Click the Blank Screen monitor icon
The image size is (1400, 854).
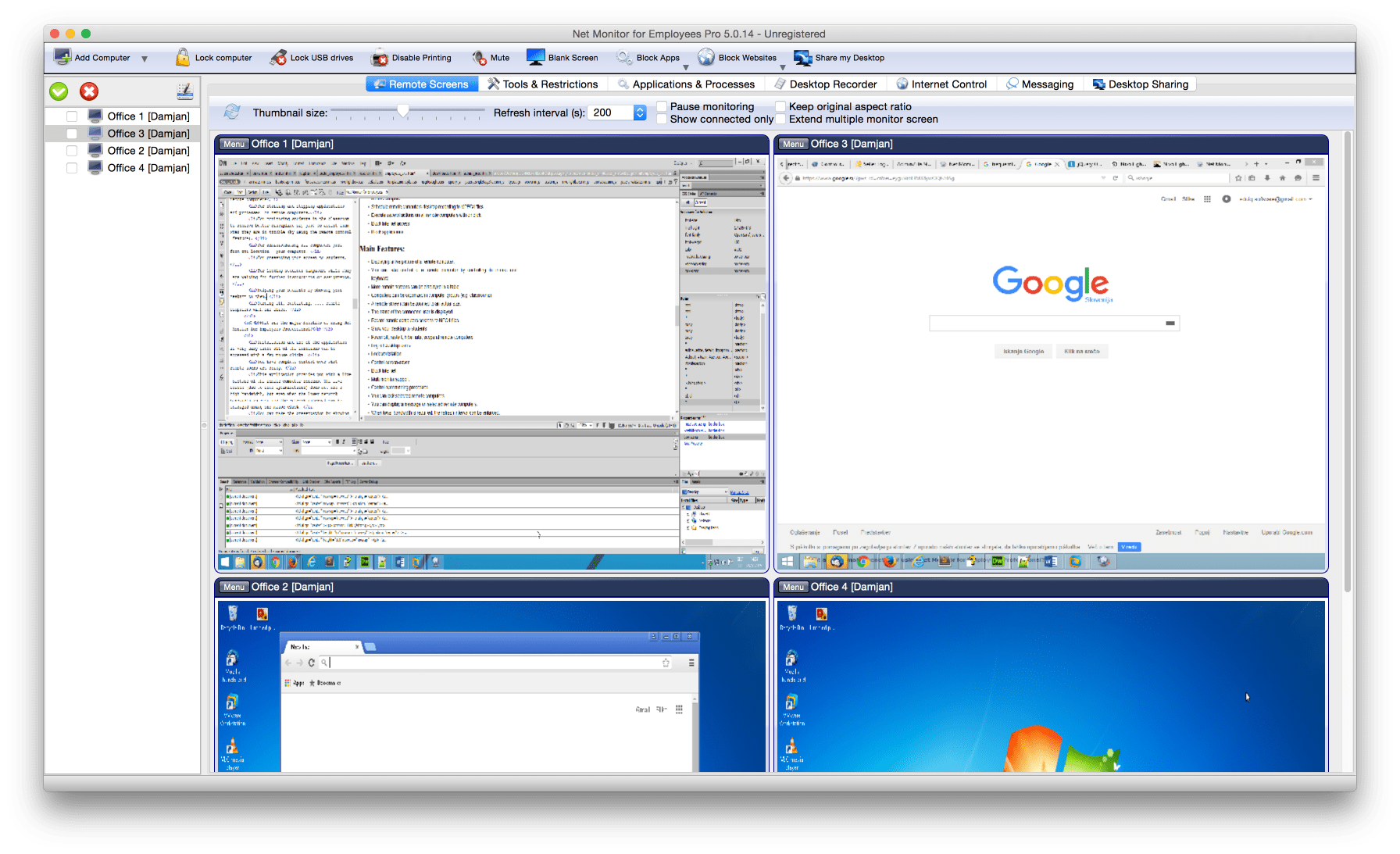point(535,57)
